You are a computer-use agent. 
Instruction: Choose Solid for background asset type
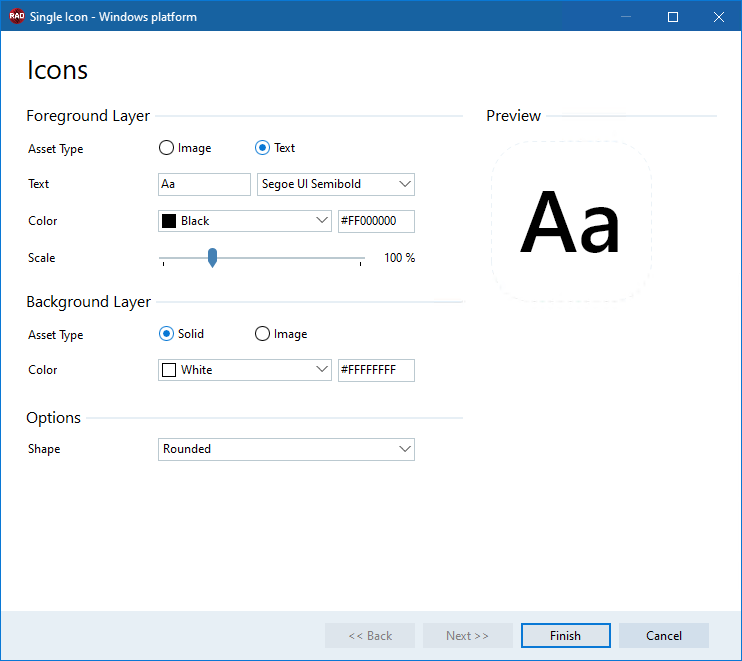[182, 334]
